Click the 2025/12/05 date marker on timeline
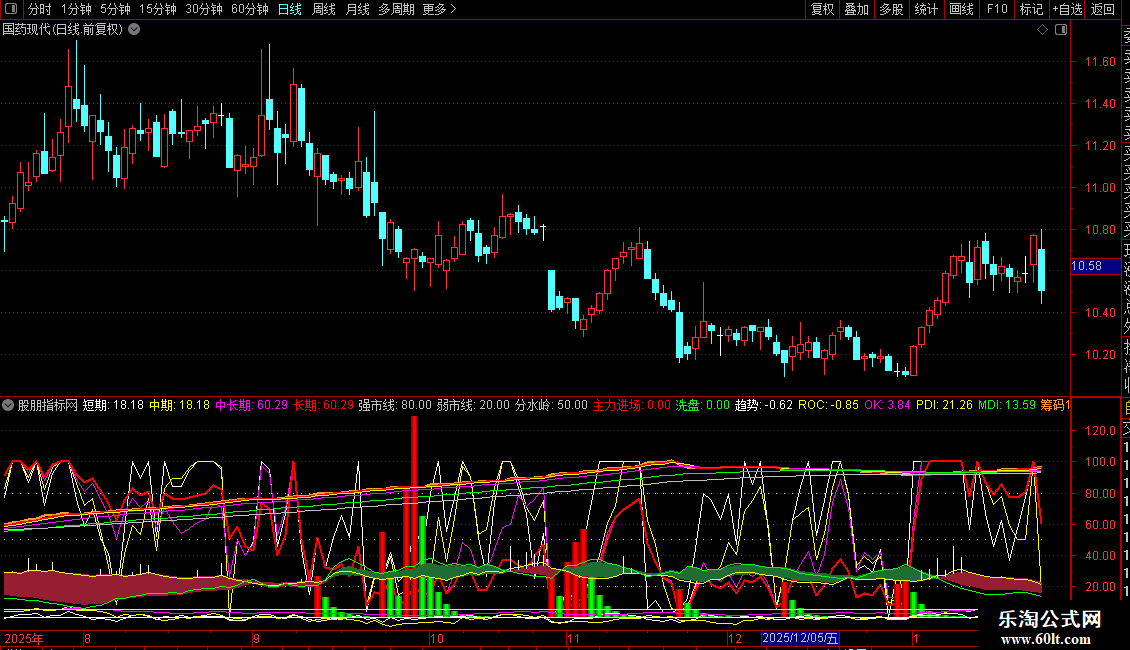Image resolution: width=1130 pixels, height=650 pixels. click(799, 637)
